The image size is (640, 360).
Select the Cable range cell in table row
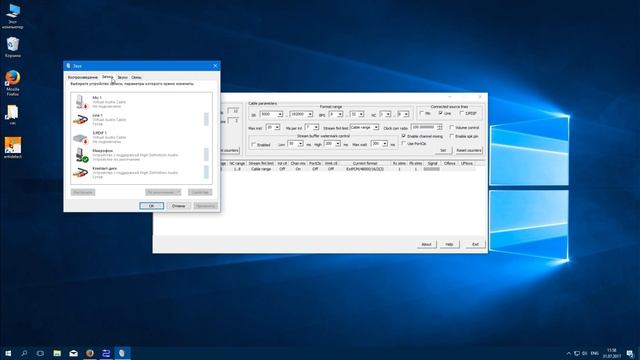tap(261, 169)
